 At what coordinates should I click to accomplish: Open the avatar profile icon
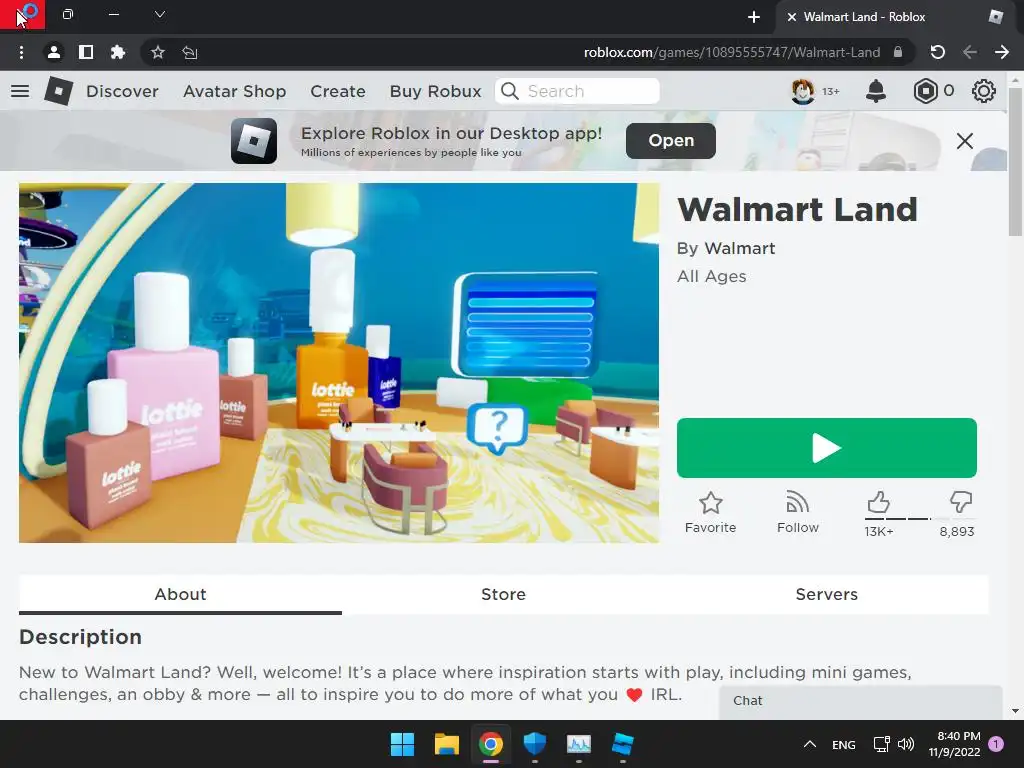(x=803, y=91)
